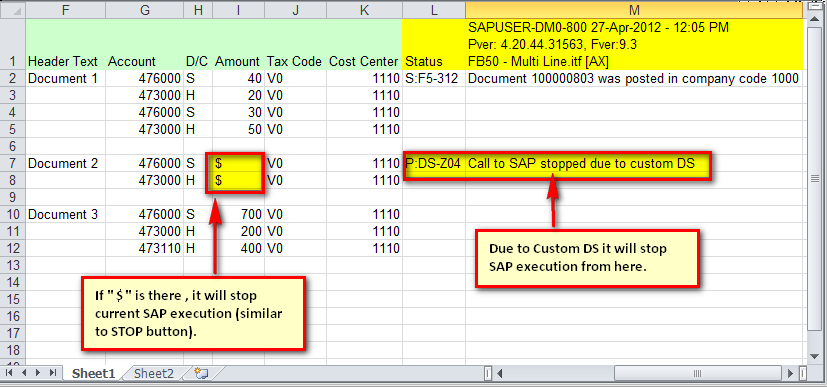
Task: Go to first sheet navigation arrow
Action: (10, 373)
